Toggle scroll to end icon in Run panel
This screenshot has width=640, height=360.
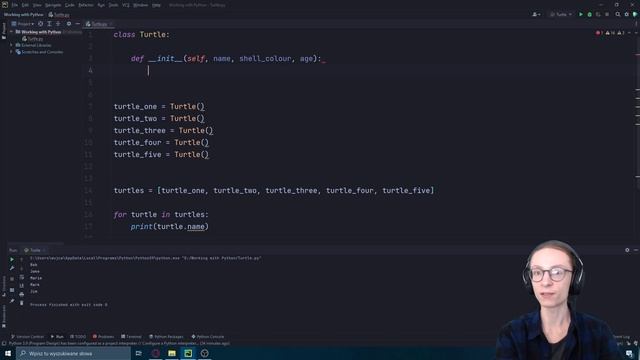pyautogui.click(x=22, y=286)
